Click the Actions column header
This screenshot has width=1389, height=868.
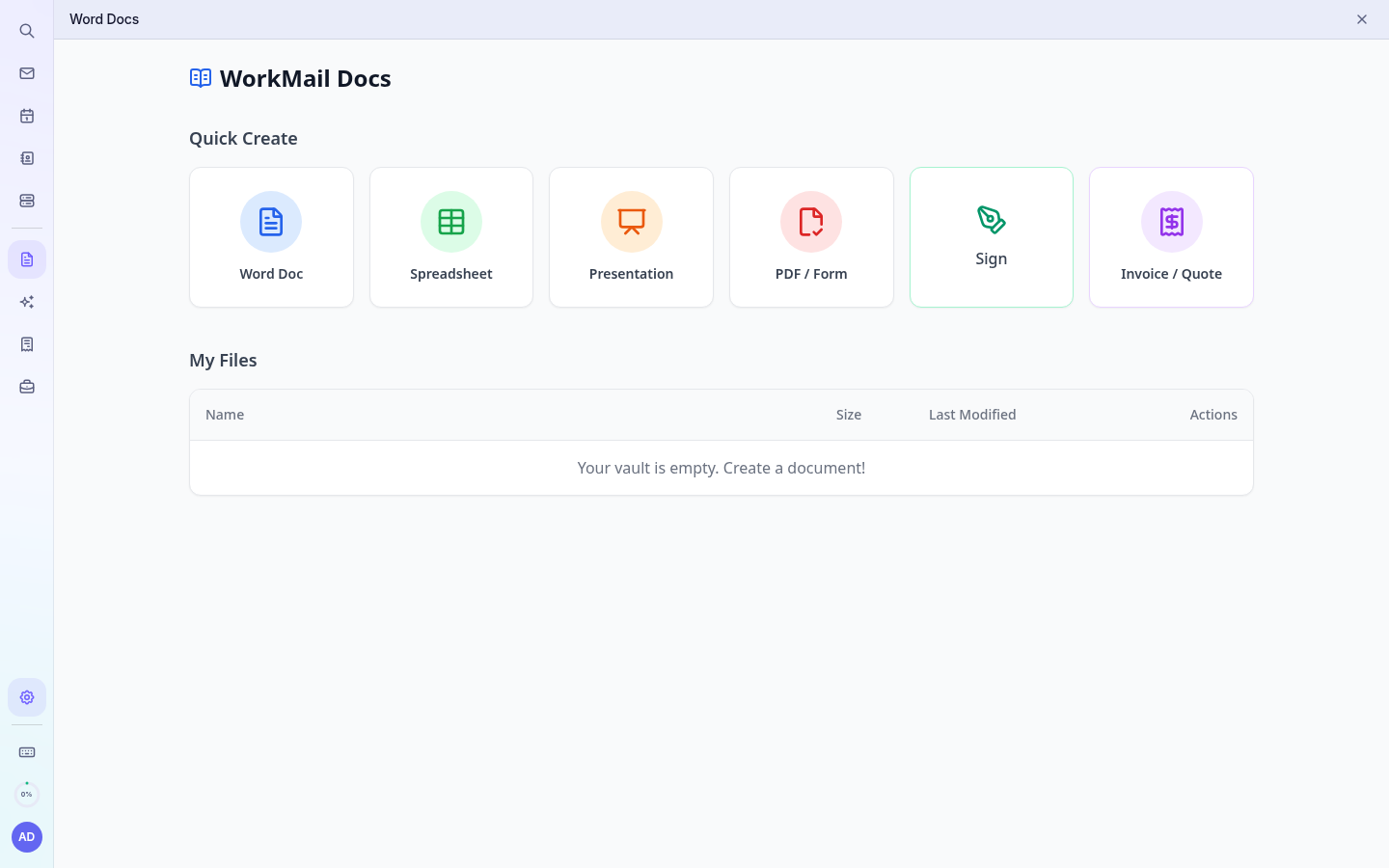(1213, 415)
